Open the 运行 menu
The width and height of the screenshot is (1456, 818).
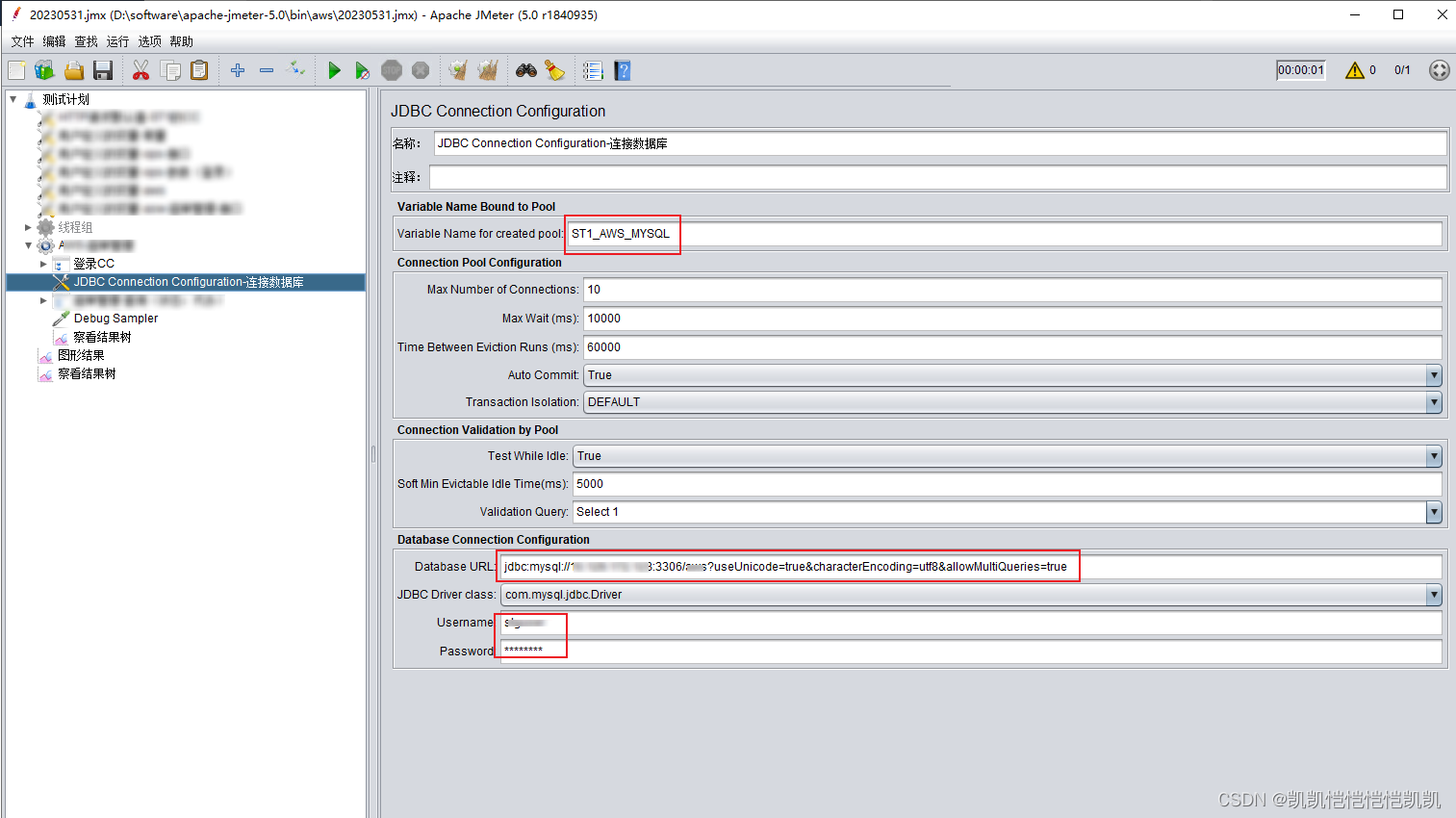pyautogui.click(x=117, y=41)
